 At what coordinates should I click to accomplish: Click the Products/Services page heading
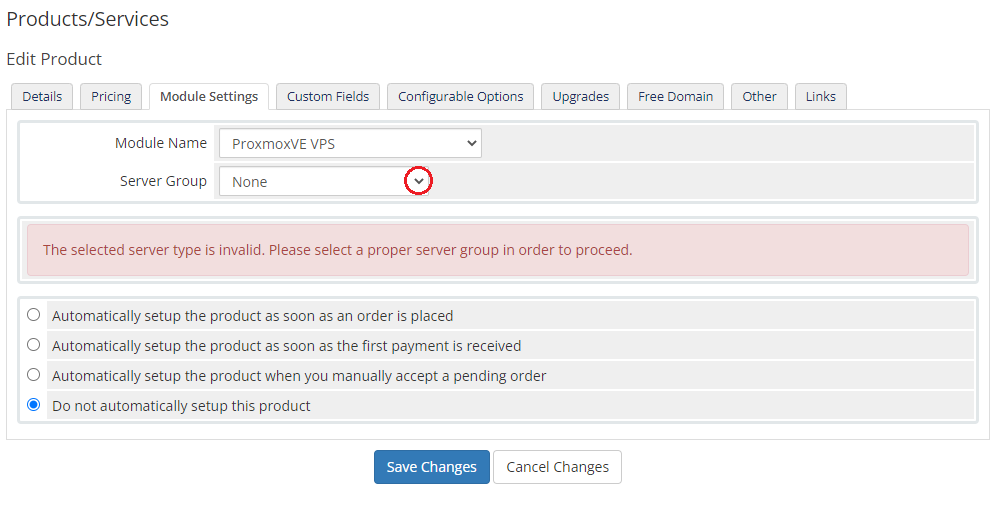(x=88, y=19)
